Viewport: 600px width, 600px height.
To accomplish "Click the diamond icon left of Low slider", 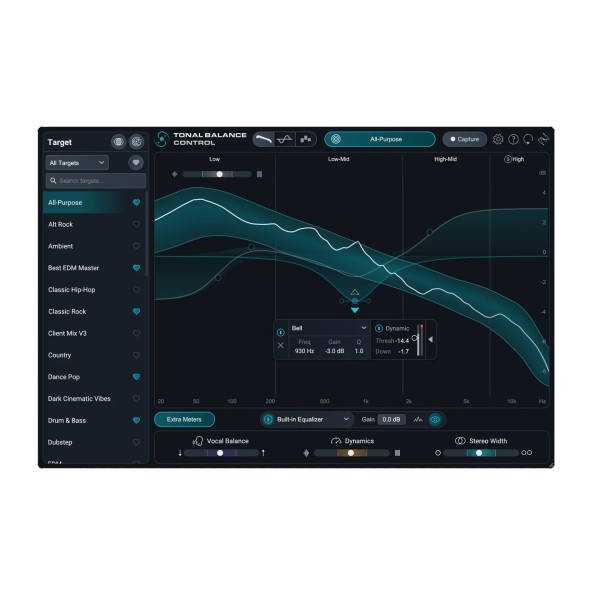I will (x=174, y=174).
